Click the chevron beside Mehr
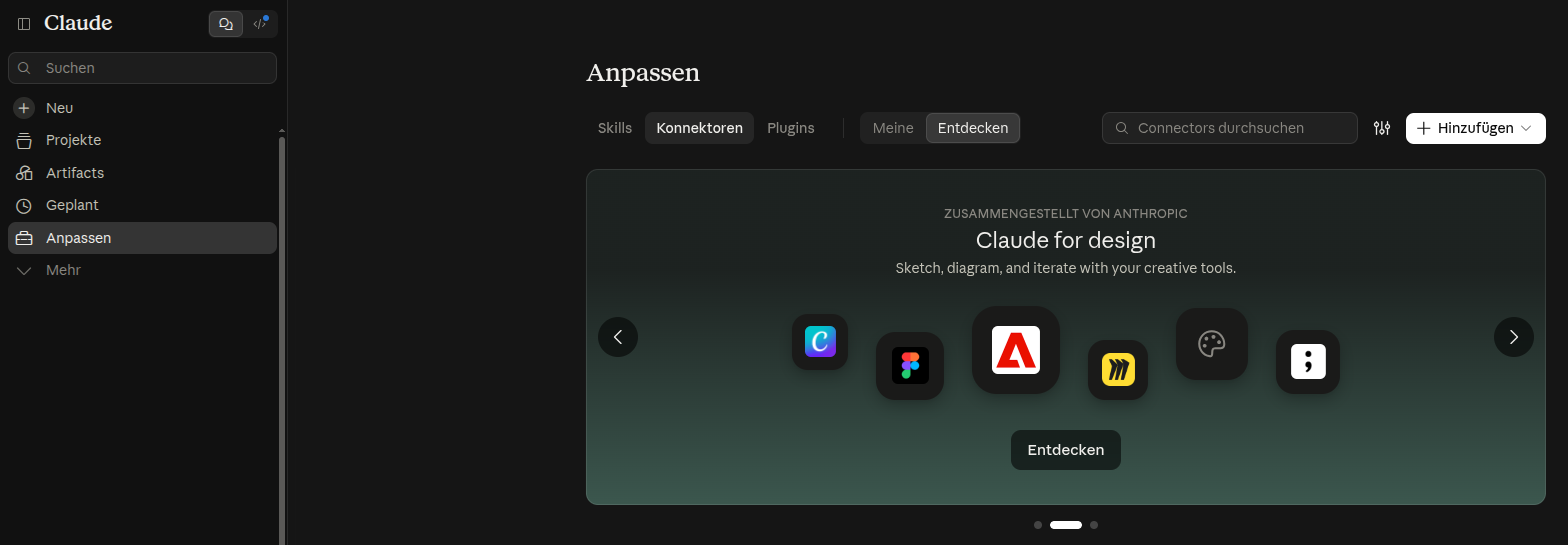Screen dimensions: 1568x545 tap(25, 271)
